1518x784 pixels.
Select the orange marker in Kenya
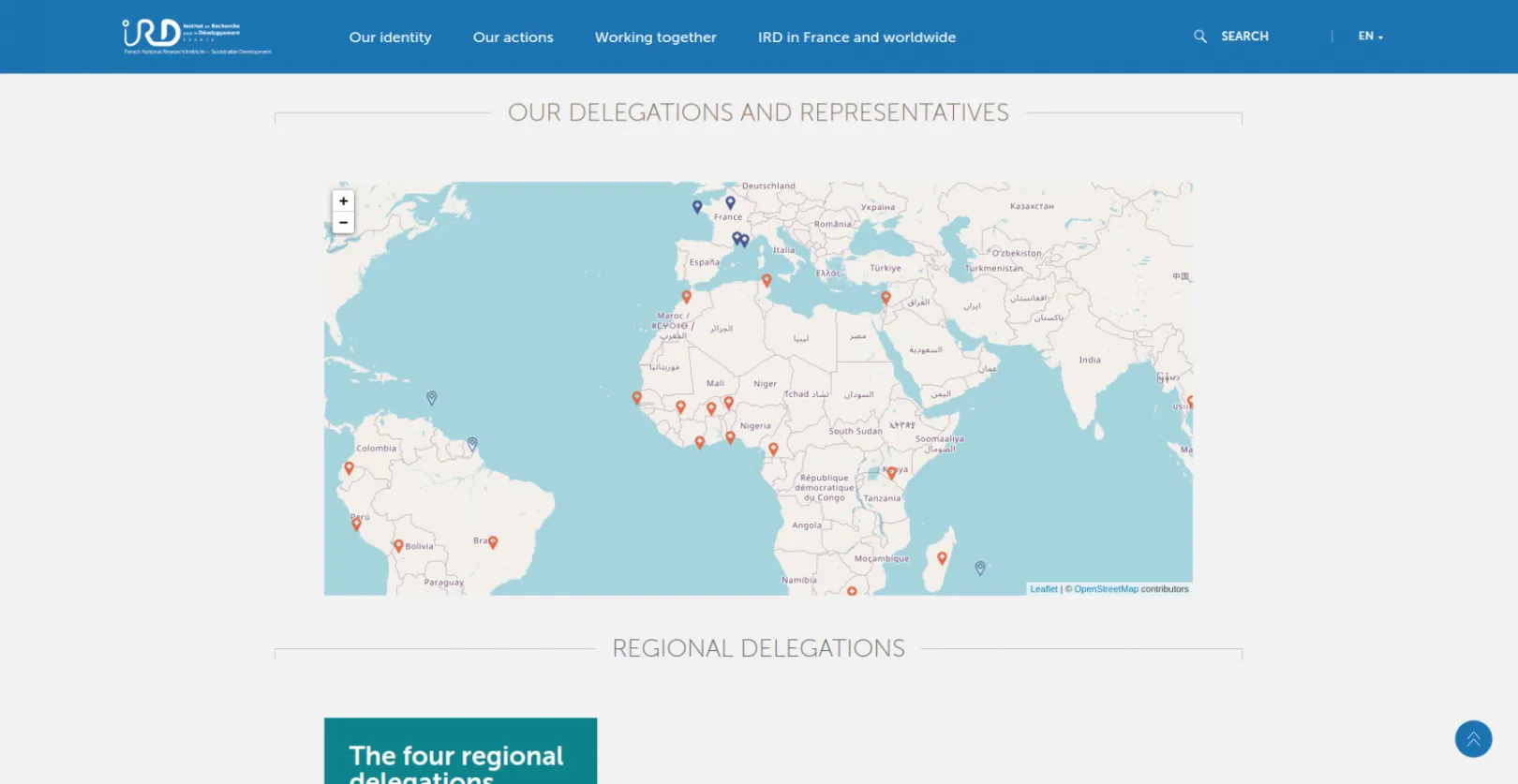click(891, 473)
